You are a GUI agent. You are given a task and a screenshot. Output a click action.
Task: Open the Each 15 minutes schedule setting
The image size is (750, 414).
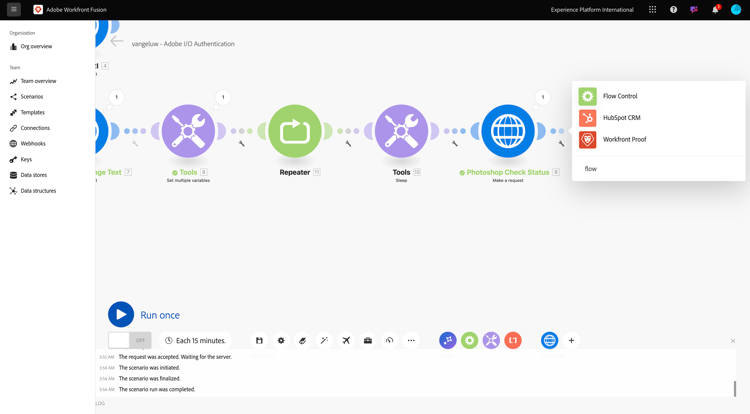[x=195, y=340]
